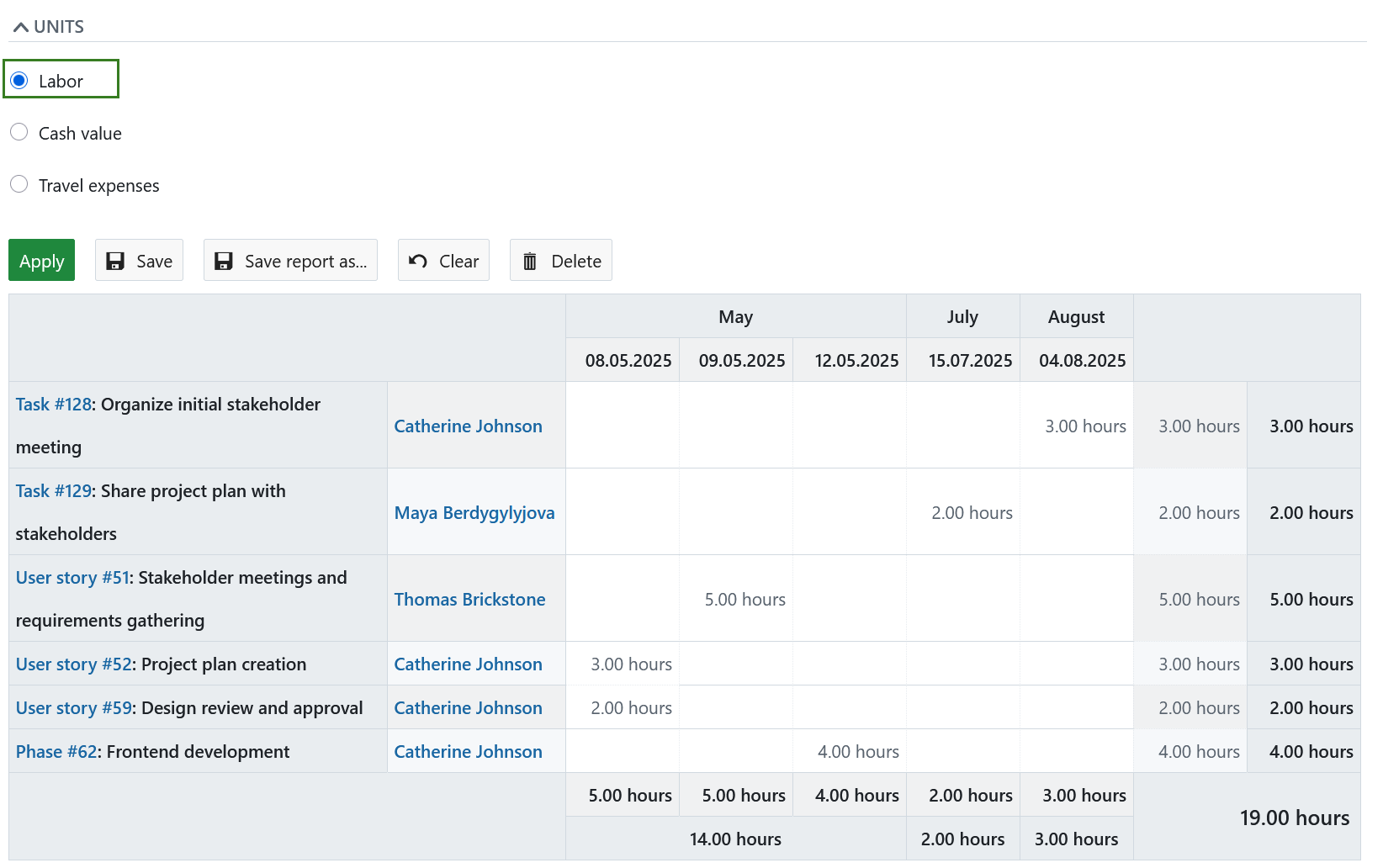1383x868 pixels.
Task: Open Phase #62 Frontend development
Action: pyautogui.click(x=55, y=751)
